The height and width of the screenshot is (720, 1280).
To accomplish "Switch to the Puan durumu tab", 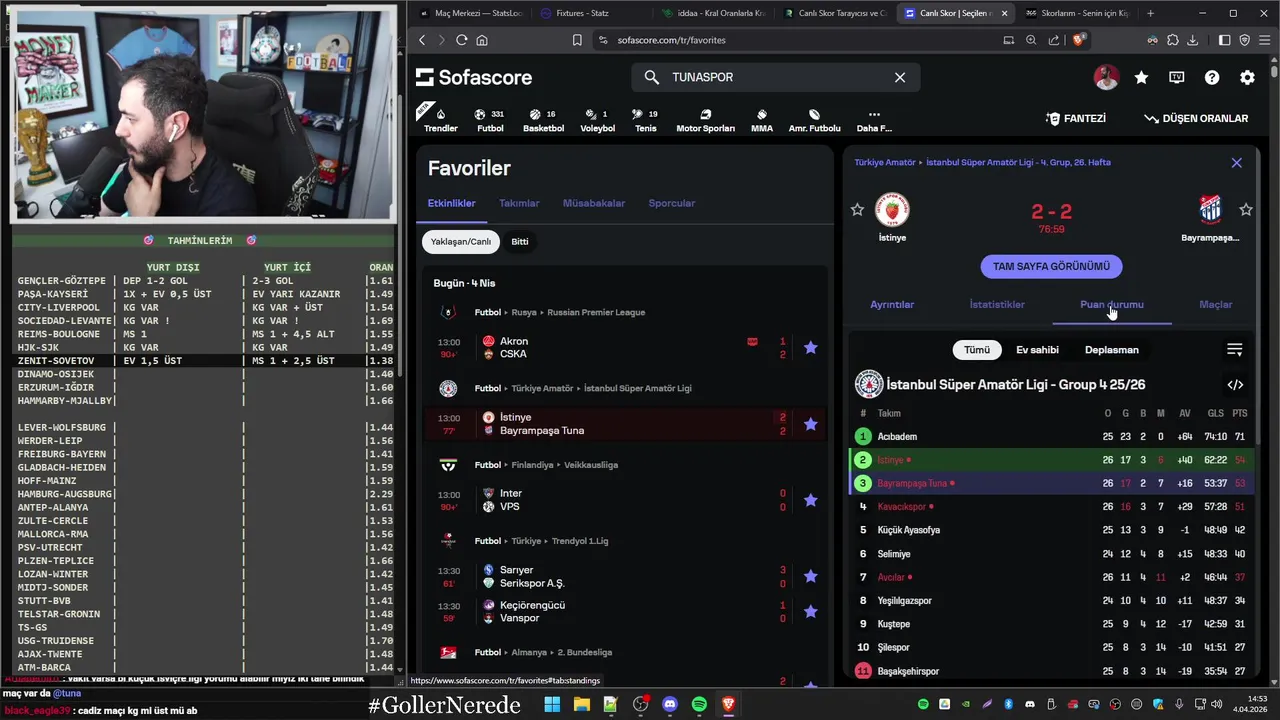I will tap(1112, 304).
